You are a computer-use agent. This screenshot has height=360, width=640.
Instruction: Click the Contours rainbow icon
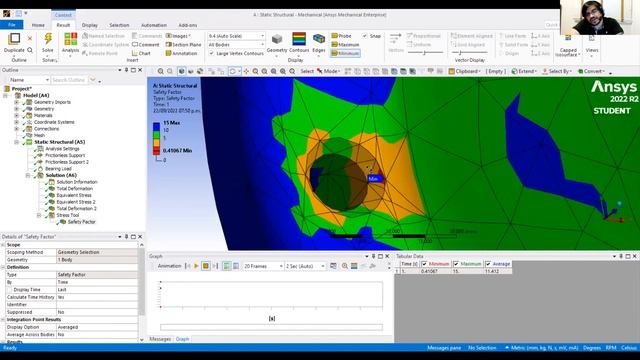299,39
